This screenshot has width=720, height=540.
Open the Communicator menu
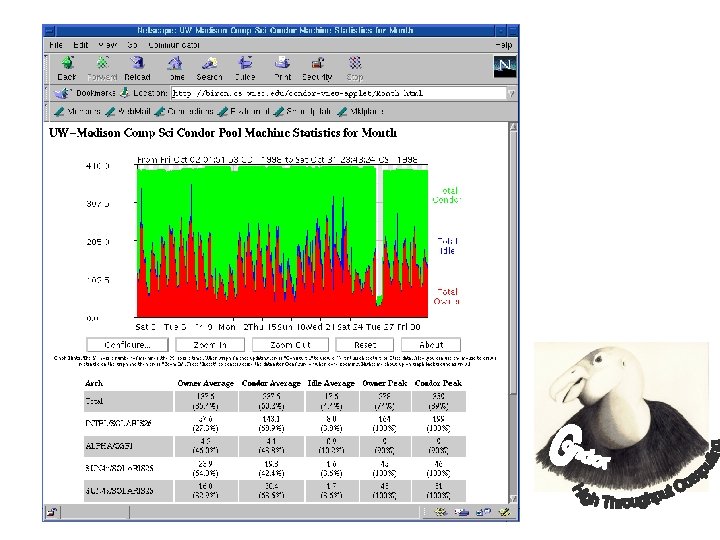(174, 45)
